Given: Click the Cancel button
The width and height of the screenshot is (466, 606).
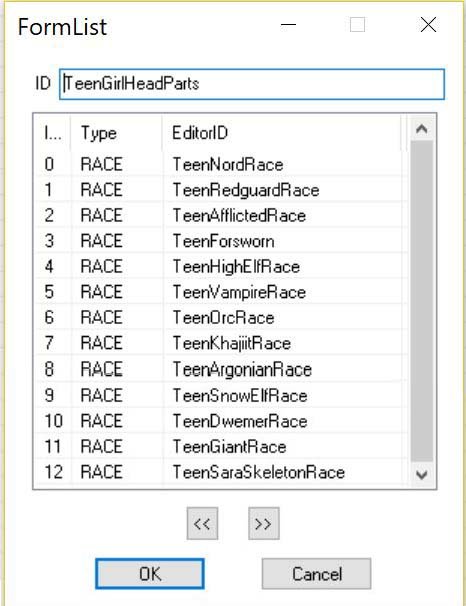Looking at the screenshot, I should (316, 574).
